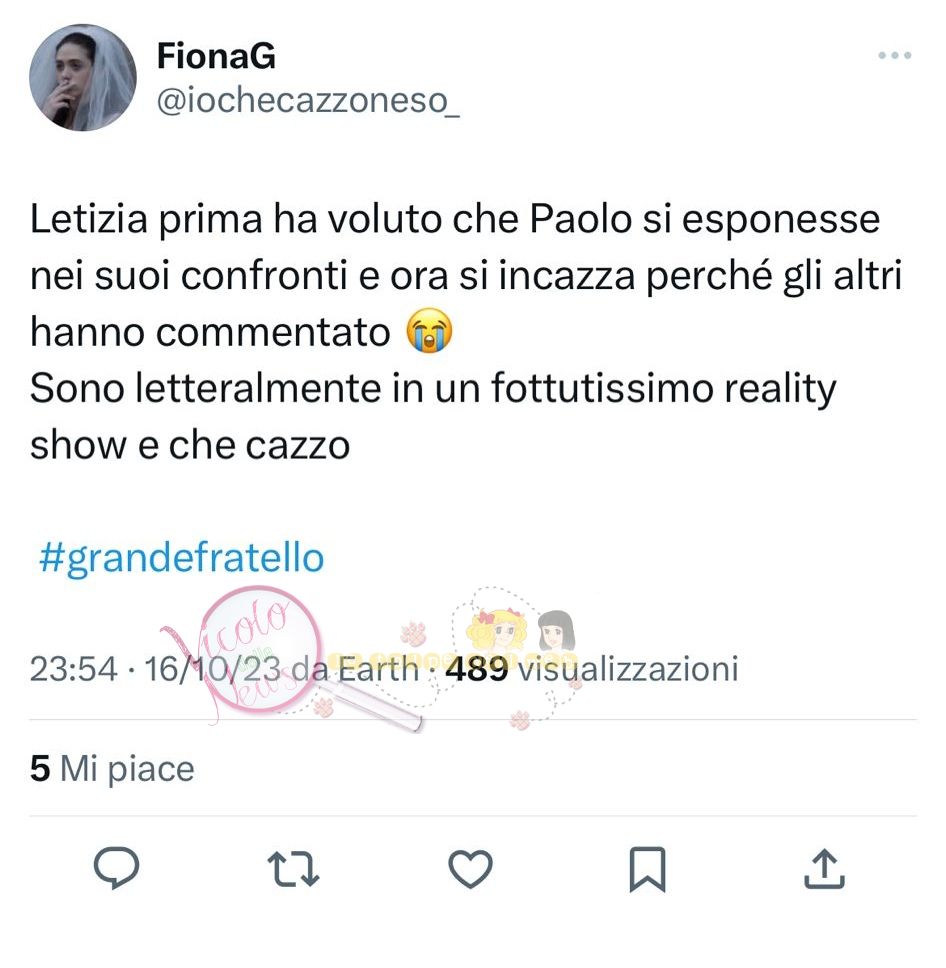Like the tweet with heart icon
Image resolution: width=946 pixels, height=968 pixels.
tap(471, 869)
